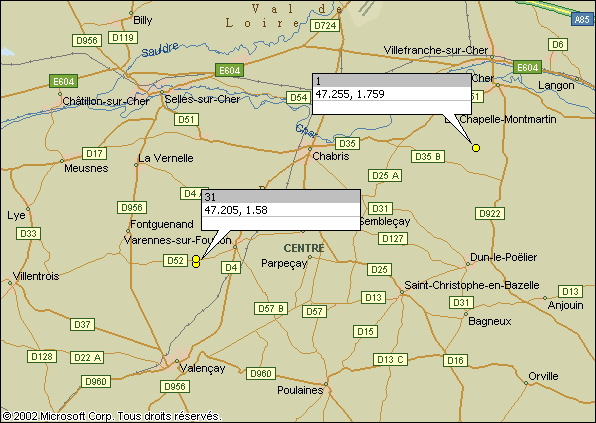This screenshot has height=423, width=596.
Task: Click the Valençay town label
Action: point(202,368)
